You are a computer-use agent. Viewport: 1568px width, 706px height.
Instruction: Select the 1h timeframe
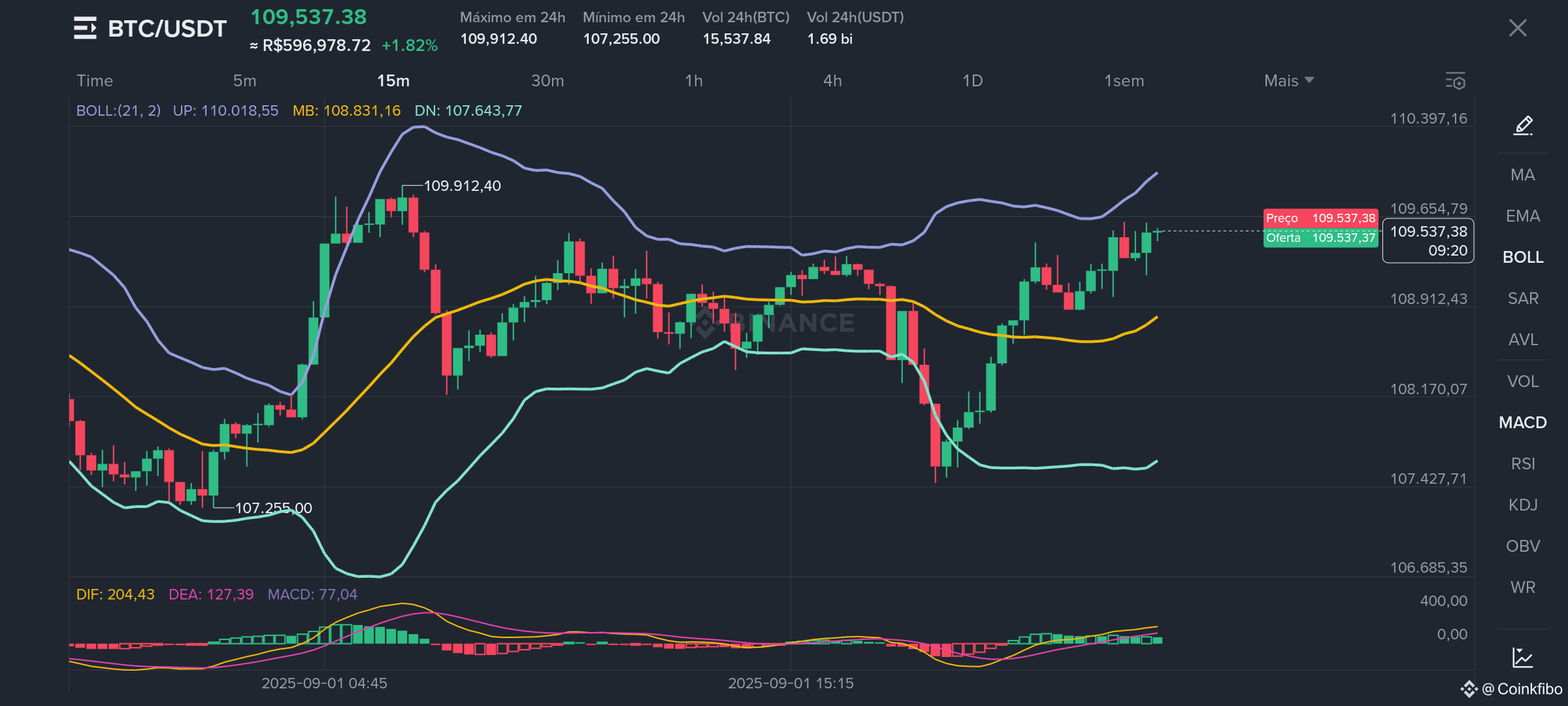coord(694,80)
